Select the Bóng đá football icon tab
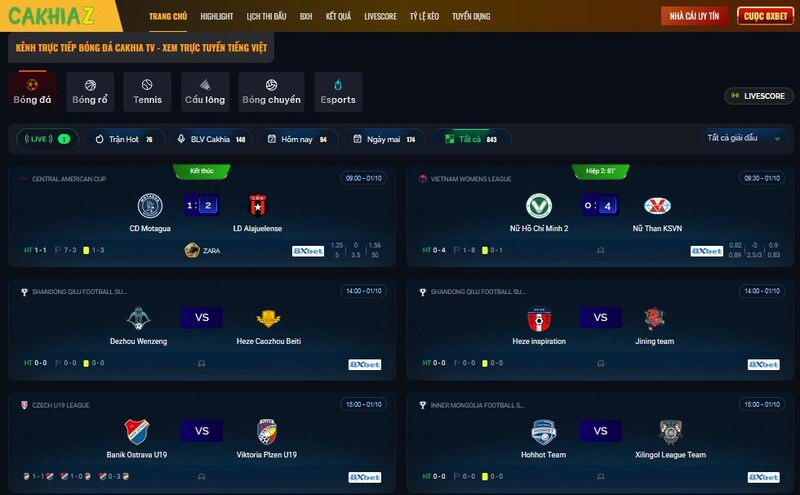Image resolution: width=800 pixels, height=495 pixels. [x=32, y=92]
